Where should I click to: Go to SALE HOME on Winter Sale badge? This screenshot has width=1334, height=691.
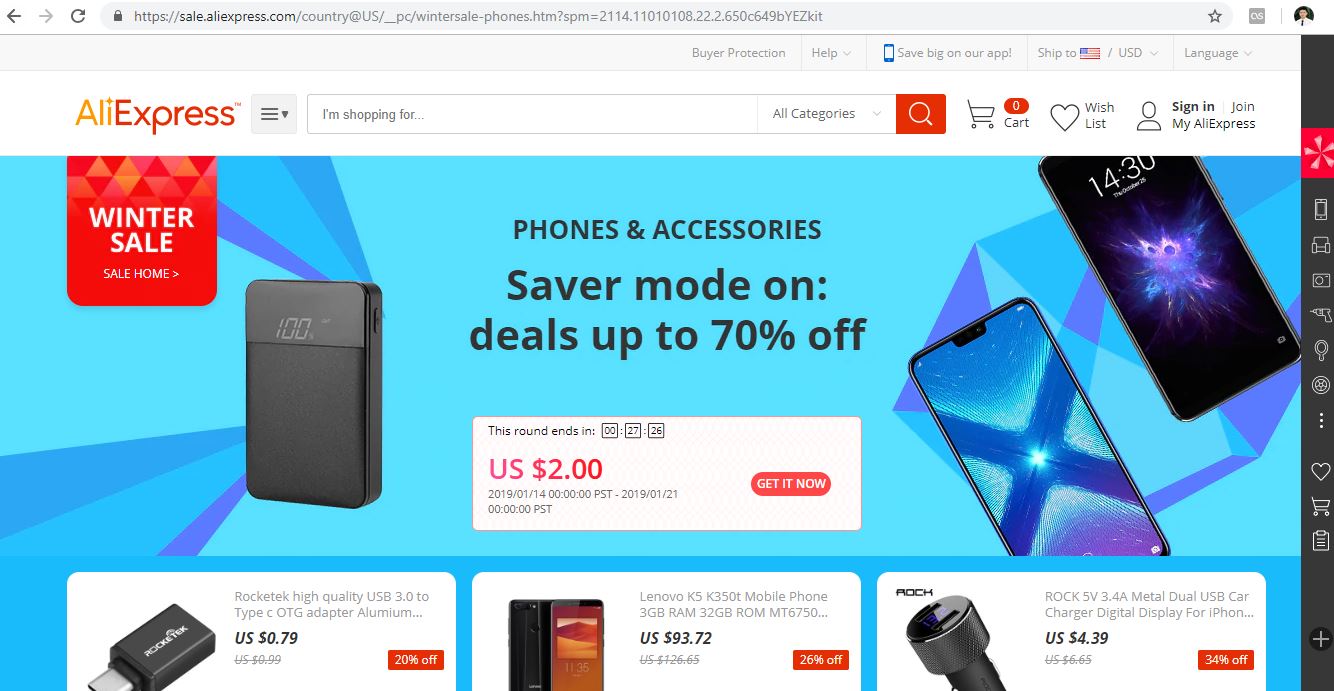(x=141, y=273)
